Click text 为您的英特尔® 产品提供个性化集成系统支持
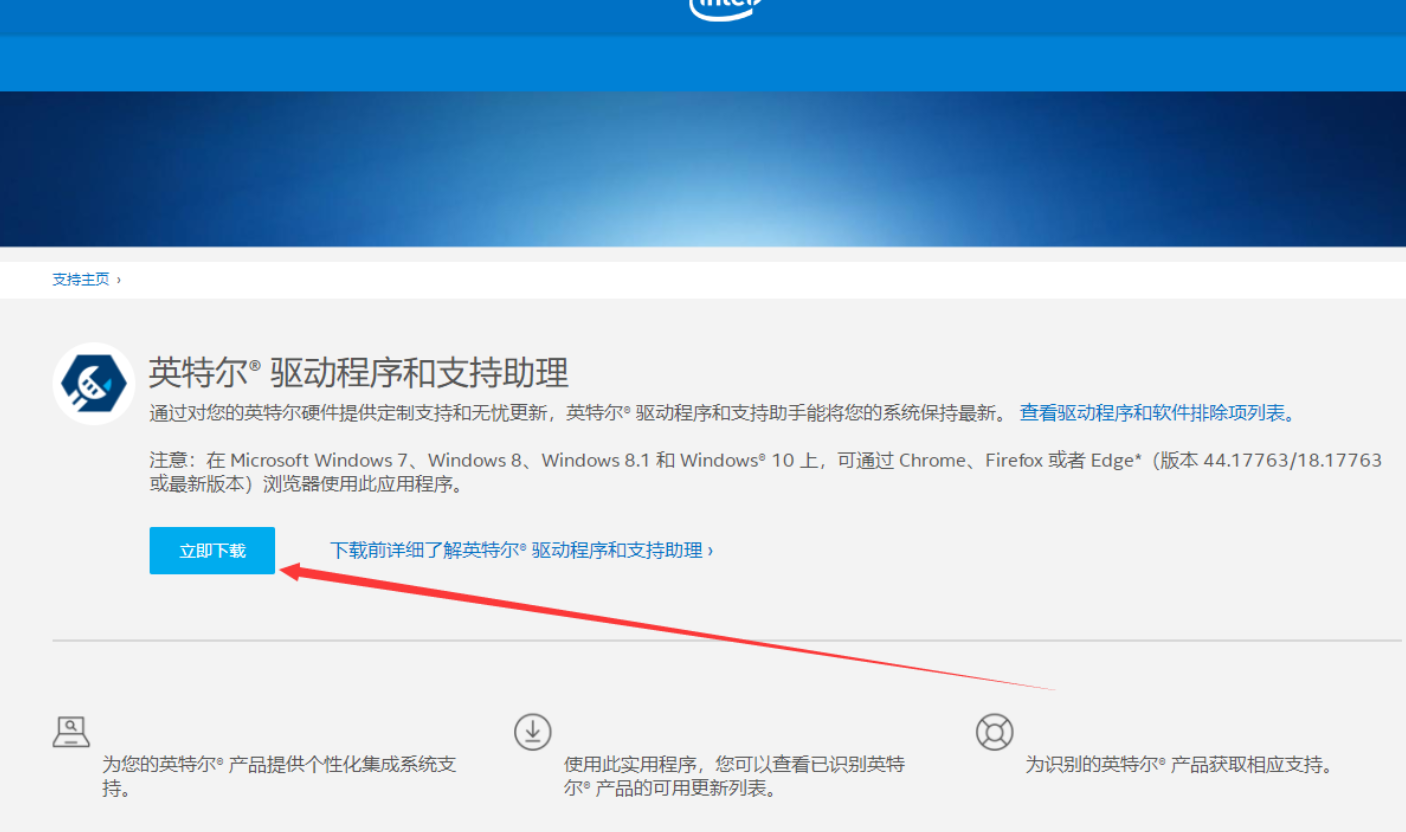The width and height of the screenshot is (1406, 832). click(x=280, y=776)
